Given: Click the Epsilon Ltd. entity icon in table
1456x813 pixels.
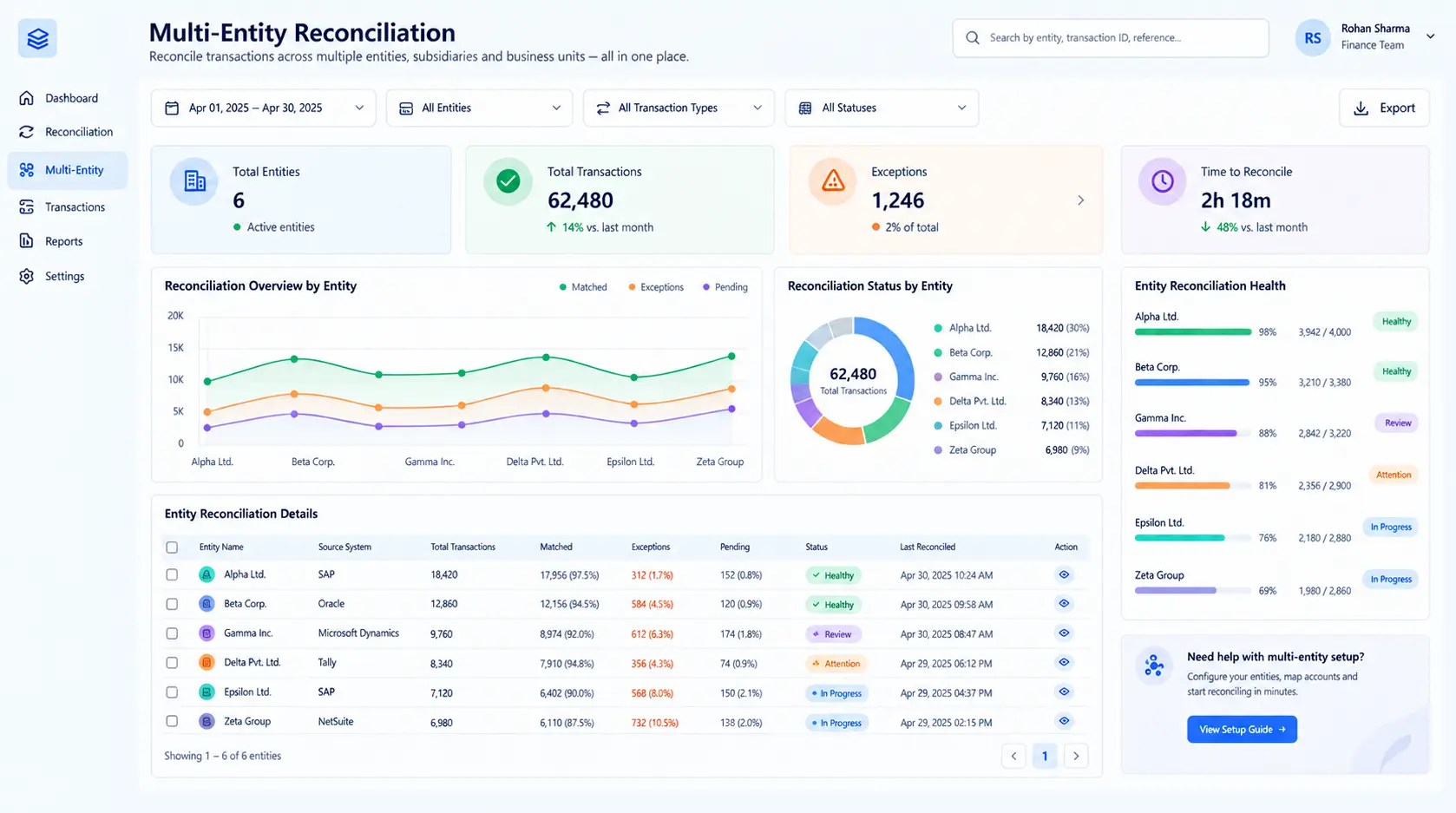Looking at the screenshot, I should tap(207, 692).
